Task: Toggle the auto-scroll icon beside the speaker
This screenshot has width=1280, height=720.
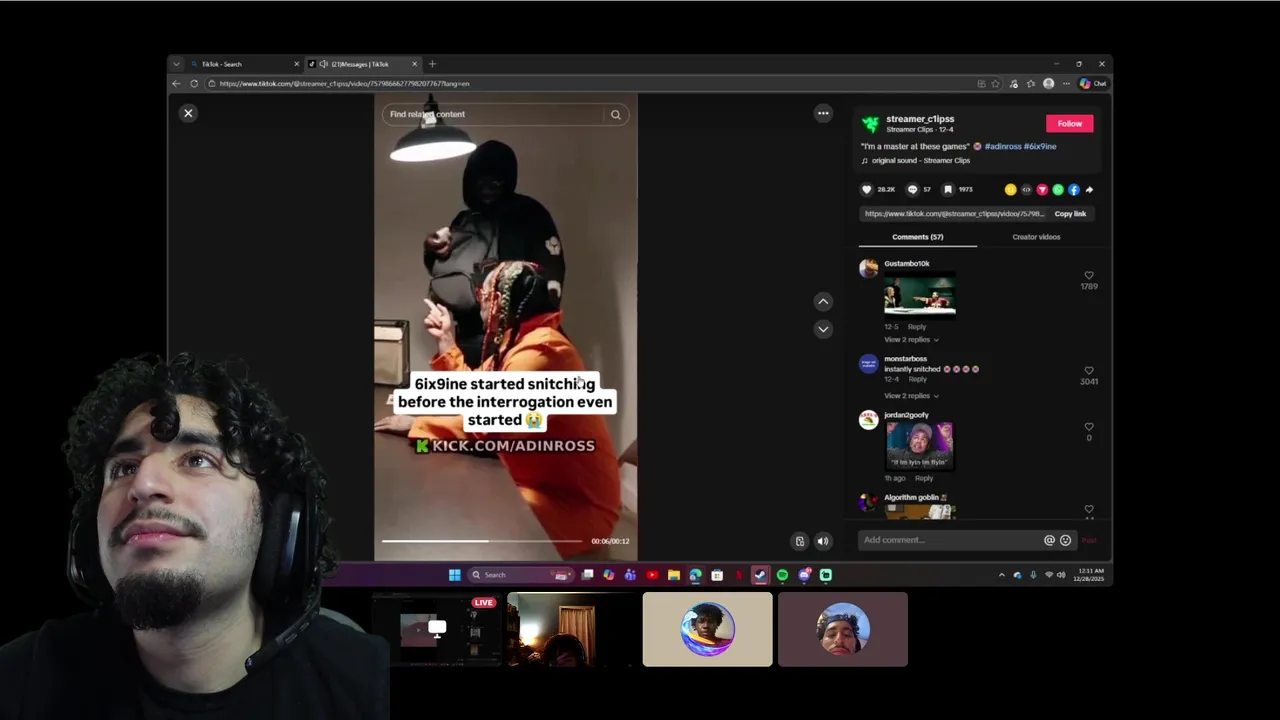Action: click(x=799, y=541)
